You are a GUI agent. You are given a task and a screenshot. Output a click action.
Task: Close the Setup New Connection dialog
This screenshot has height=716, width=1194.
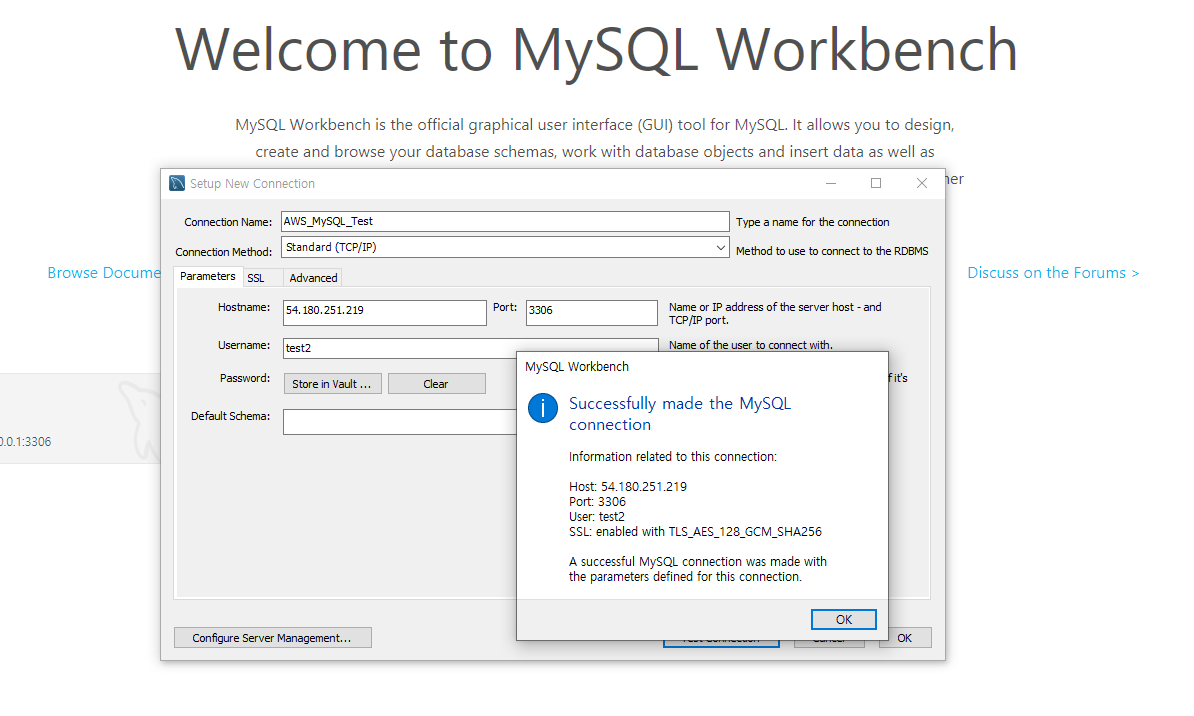pyautogui.click(x=921, y=184)
